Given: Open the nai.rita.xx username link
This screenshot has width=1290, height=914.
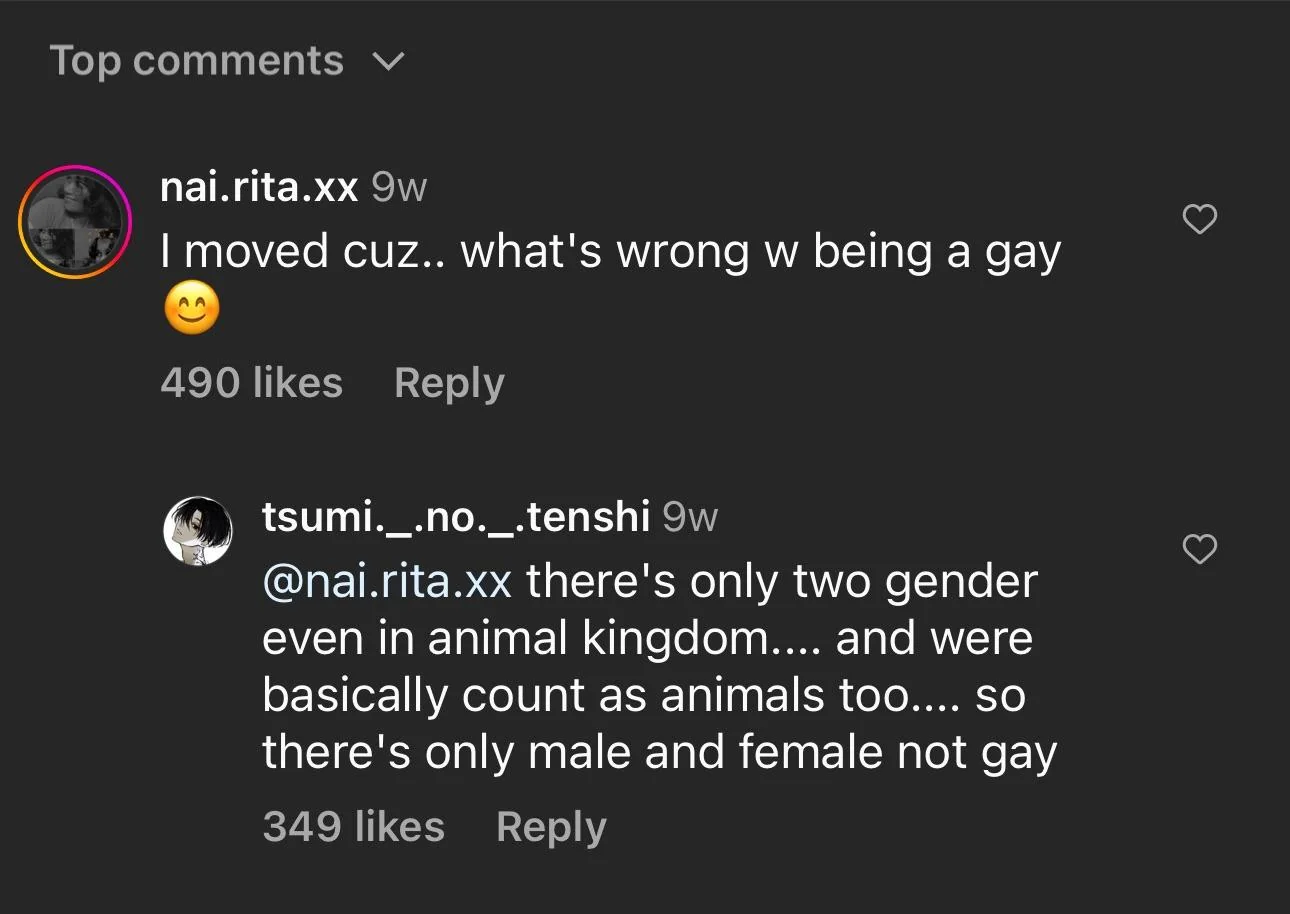Looking at the screenshot, I should pos(259,186).
